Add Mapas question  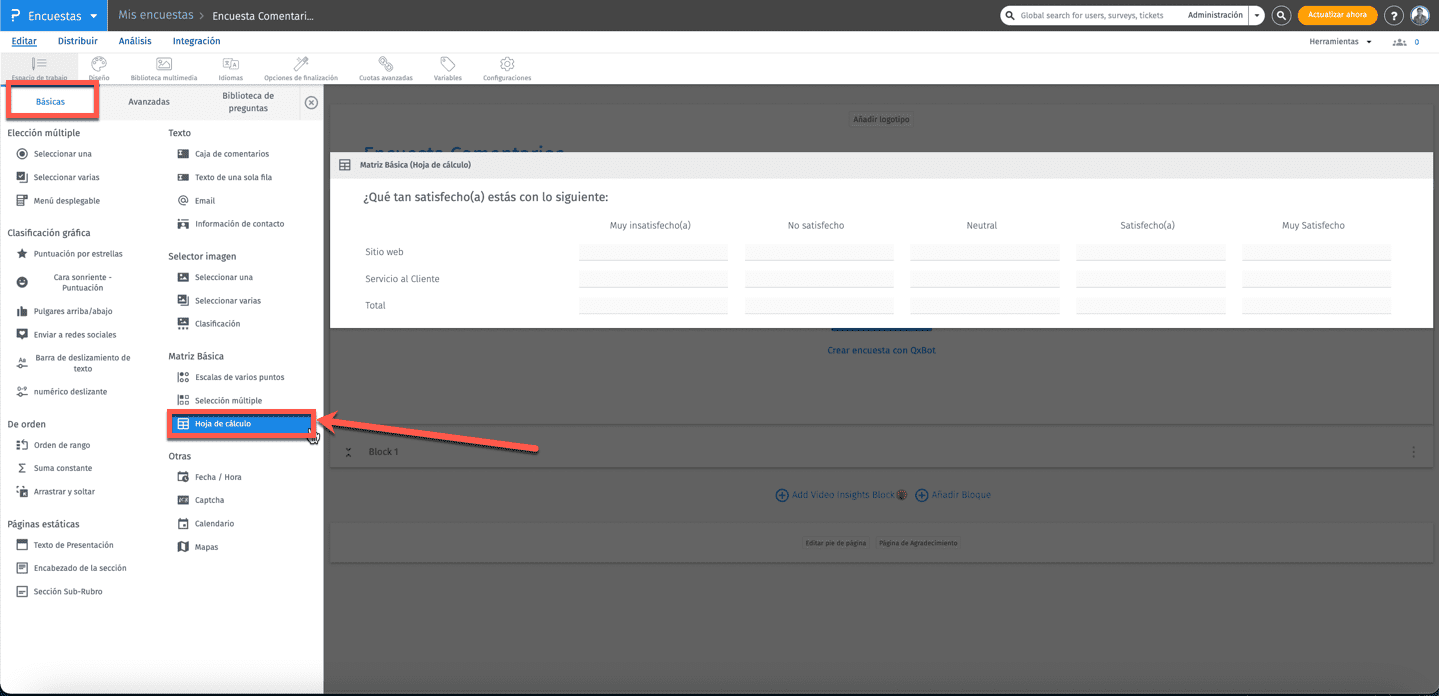197,547
